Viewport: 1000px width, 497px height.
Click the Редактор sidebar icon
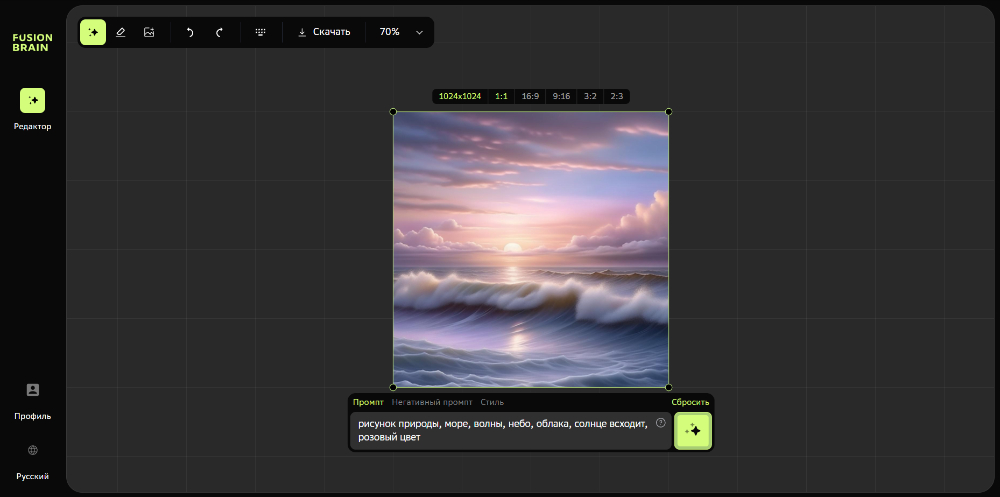[32, 101]
